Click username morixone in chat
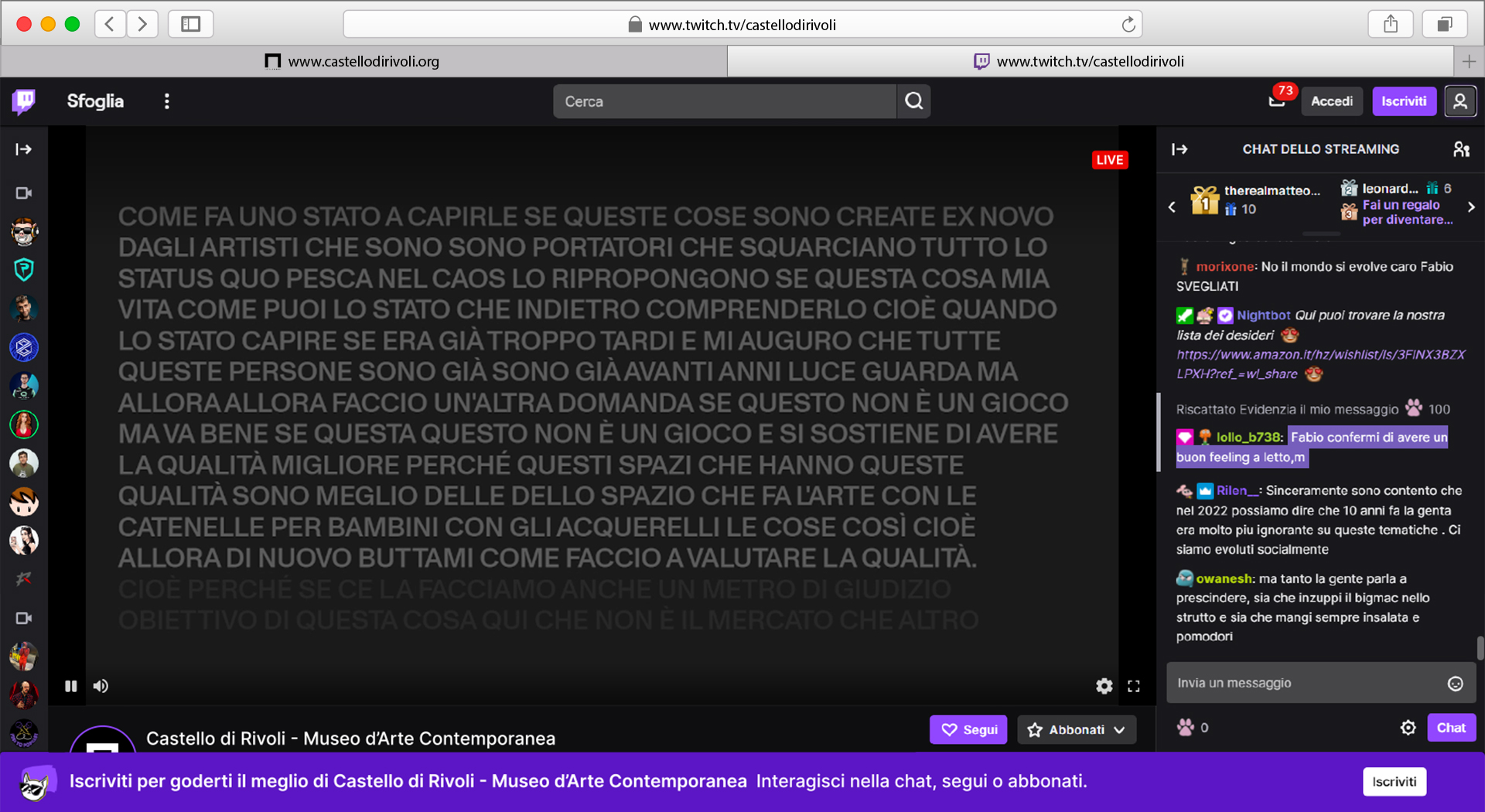Screen dimensions: 1485x812 click(1225, 267)
